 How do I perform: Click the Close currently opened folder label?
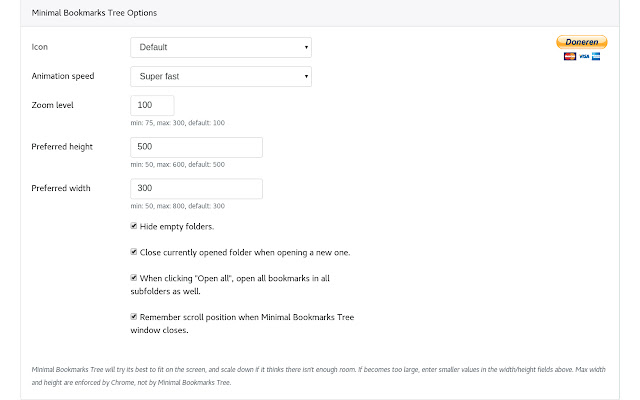click(x=245, y=252)
